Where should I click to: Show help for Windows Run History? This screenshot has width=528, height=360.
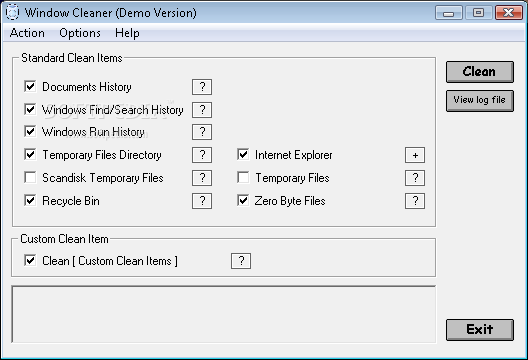coord(202,132)
